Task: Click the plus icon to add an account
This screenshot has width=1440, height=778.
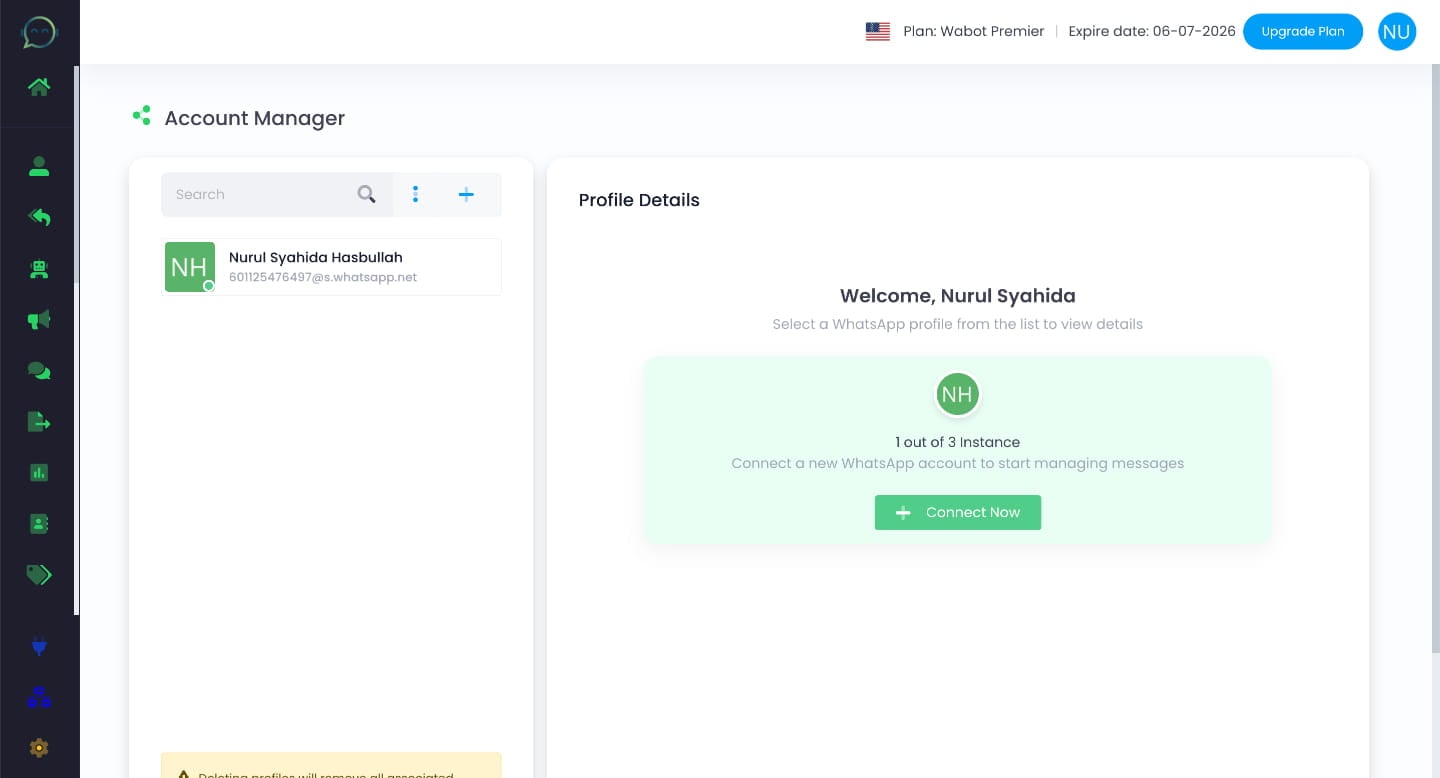Action: pyautogui.click(x=466, y=194)
